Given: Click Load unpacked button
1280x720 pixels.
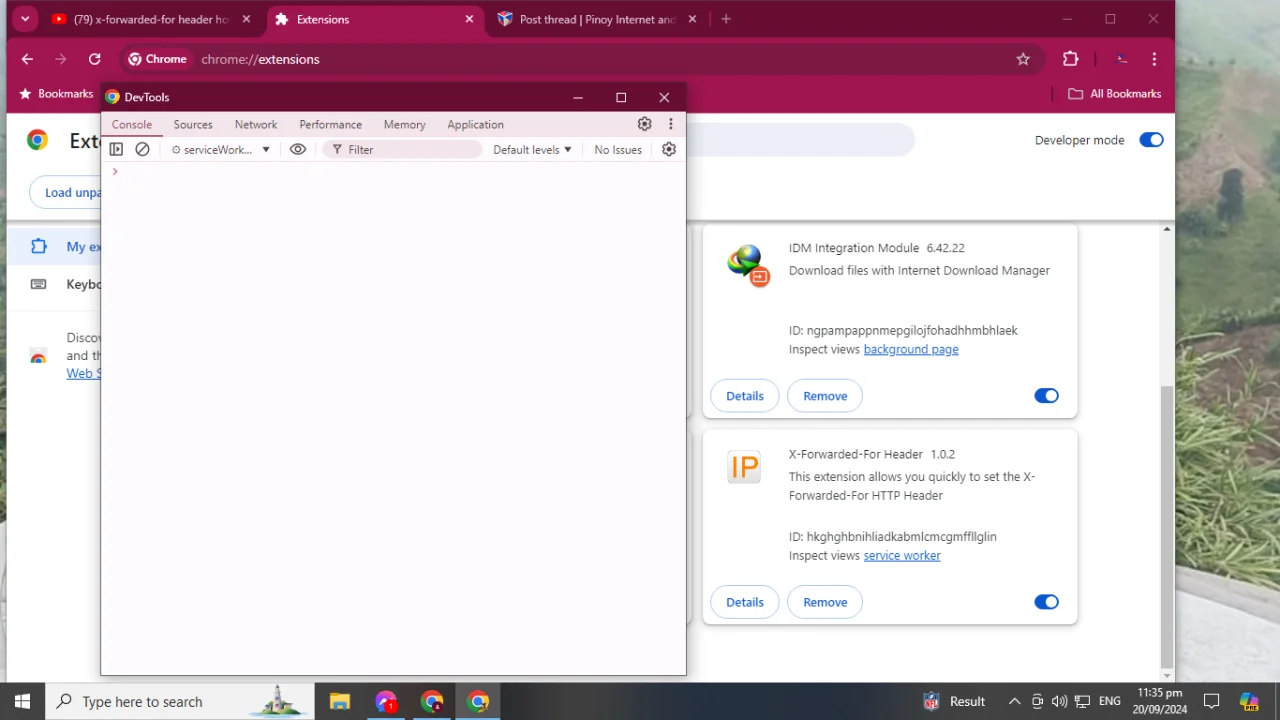Looking at the screenshot, I should 66,192.
